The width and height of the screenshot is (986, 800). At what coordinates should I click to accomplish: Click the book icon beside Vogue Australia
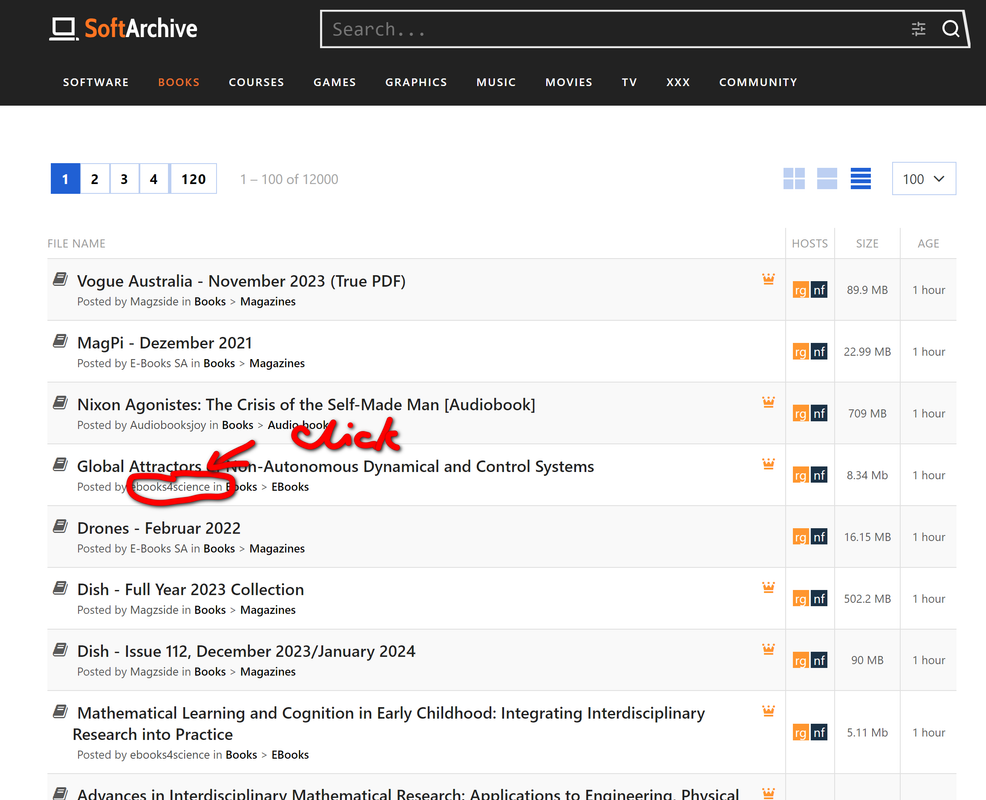(60, 279)
